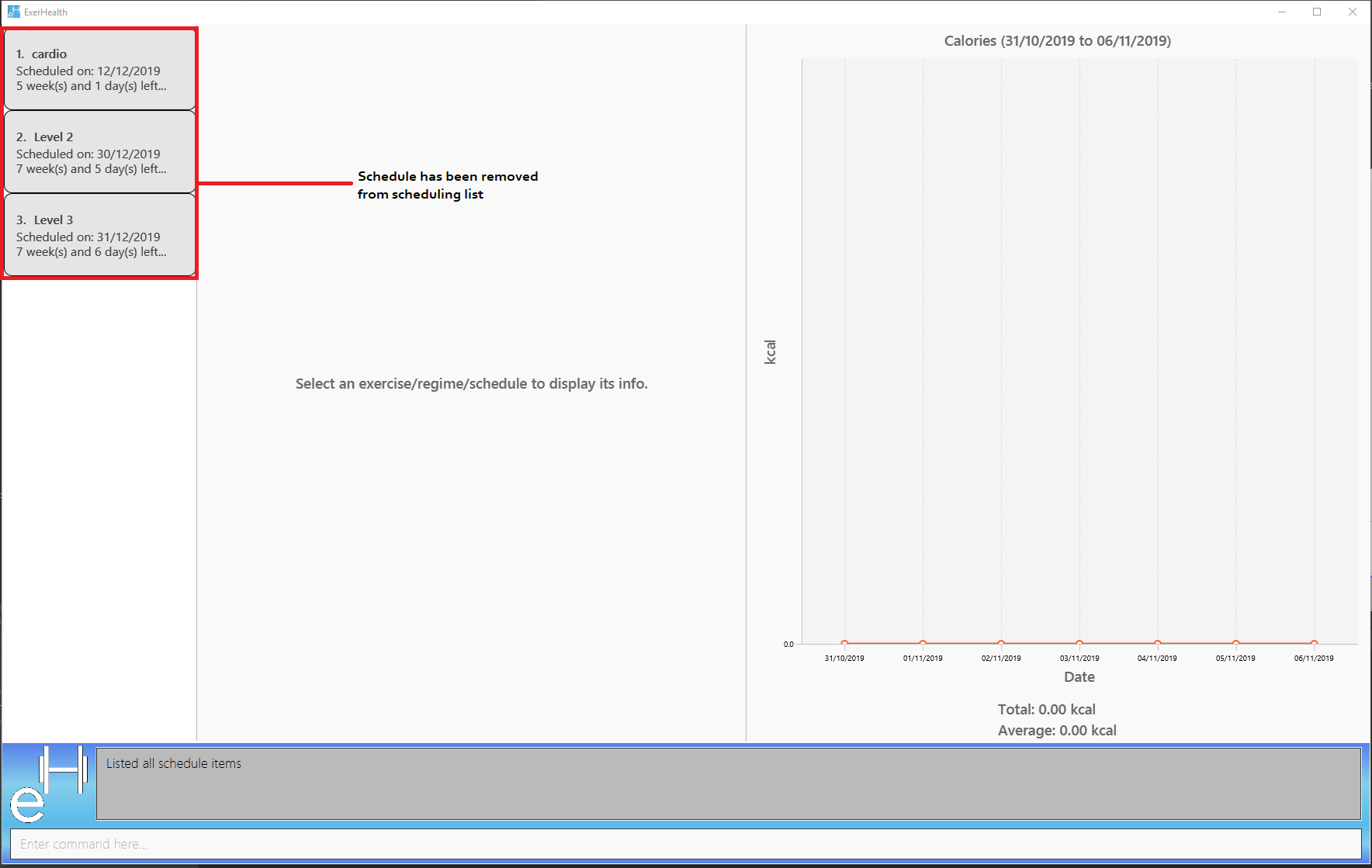The height and width of the screenshot is (868, 1372).
Task: Click the 'Average: 0.00 kcal' text
Action: (1057, 731)
